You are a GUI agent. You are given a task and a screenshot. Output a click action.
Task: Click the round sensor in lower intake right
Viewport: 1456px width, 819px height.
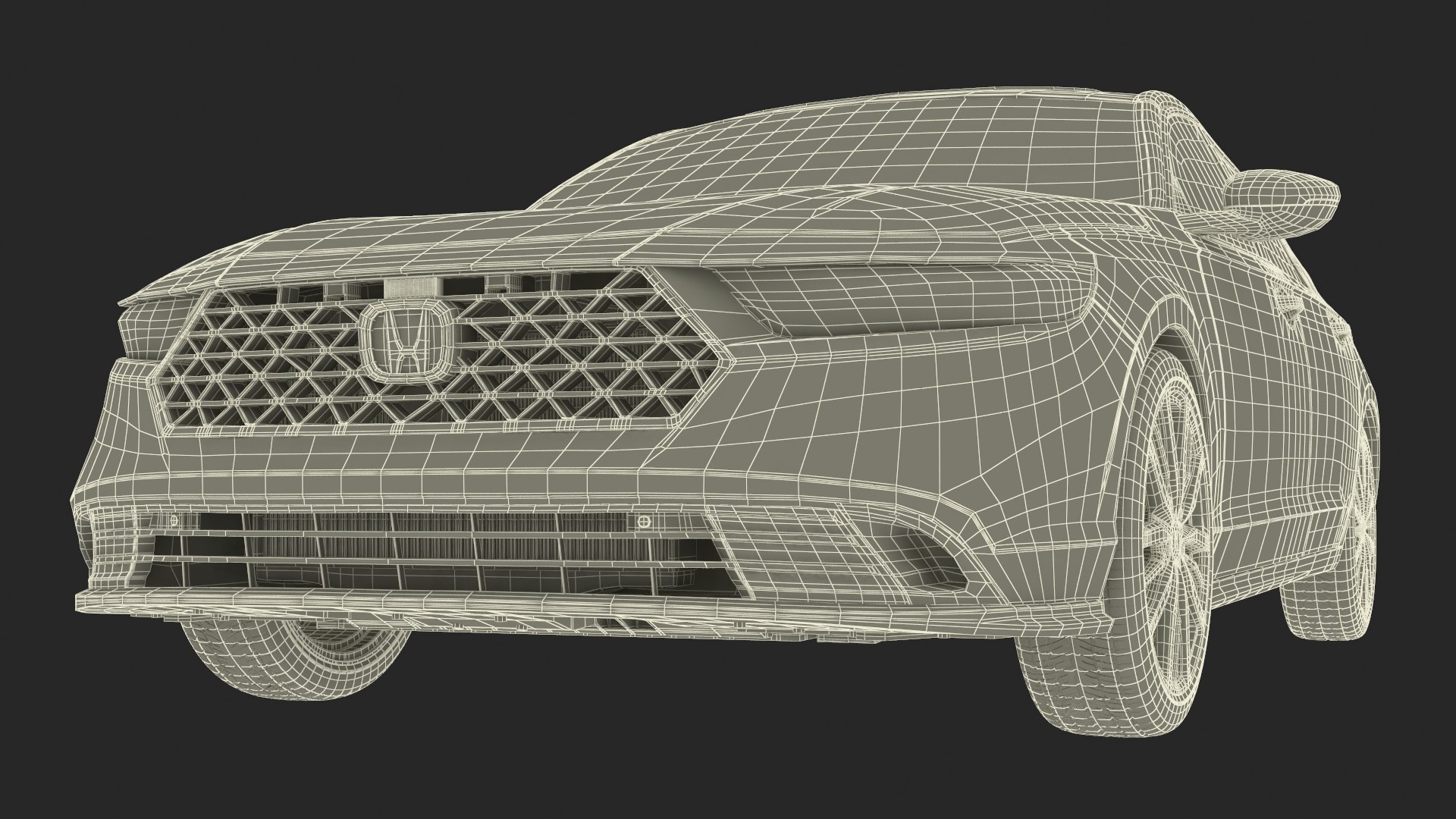pyautogui.click(x=644, y=522)
